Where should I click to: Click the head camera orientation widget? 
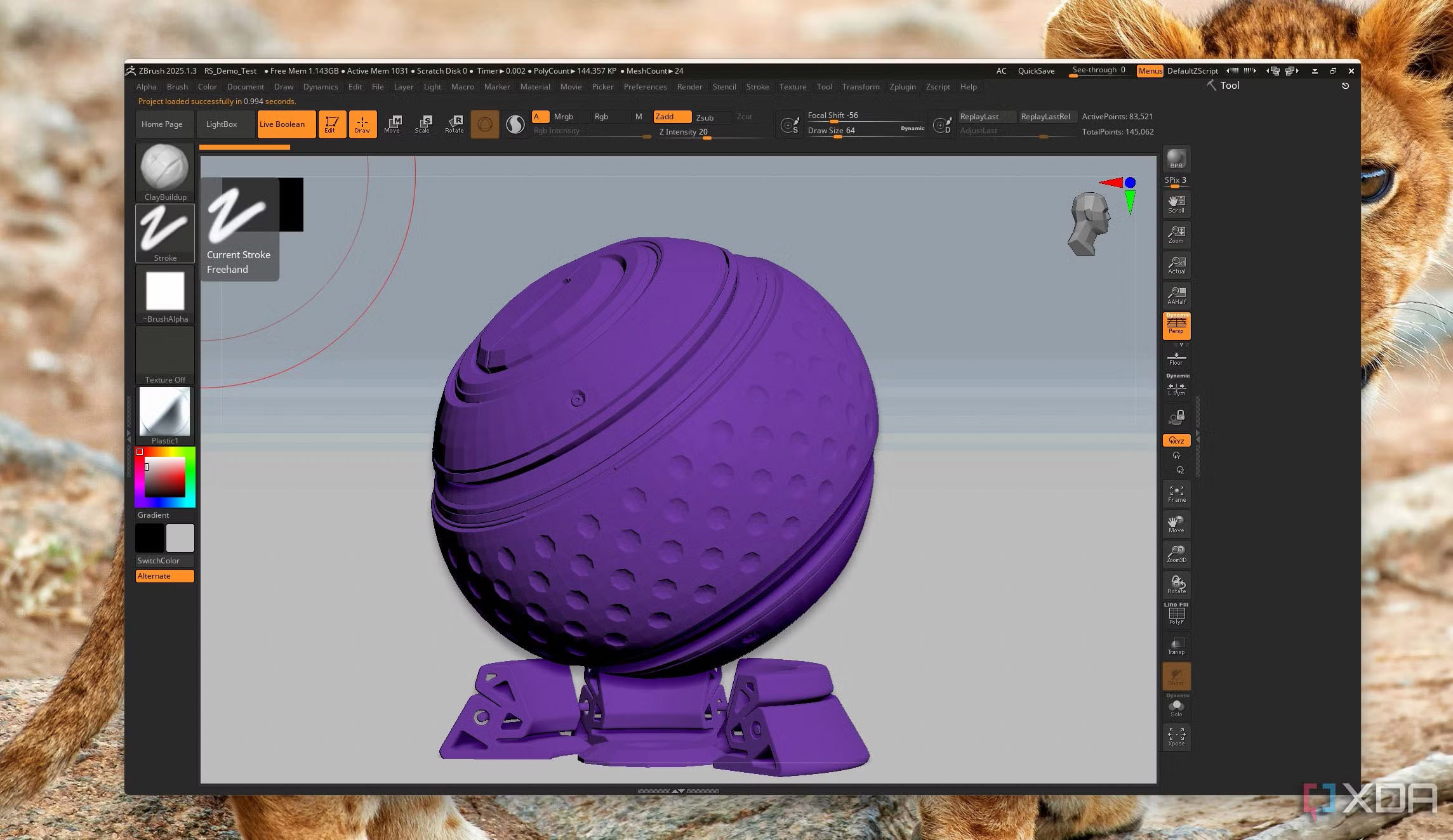1090,223
